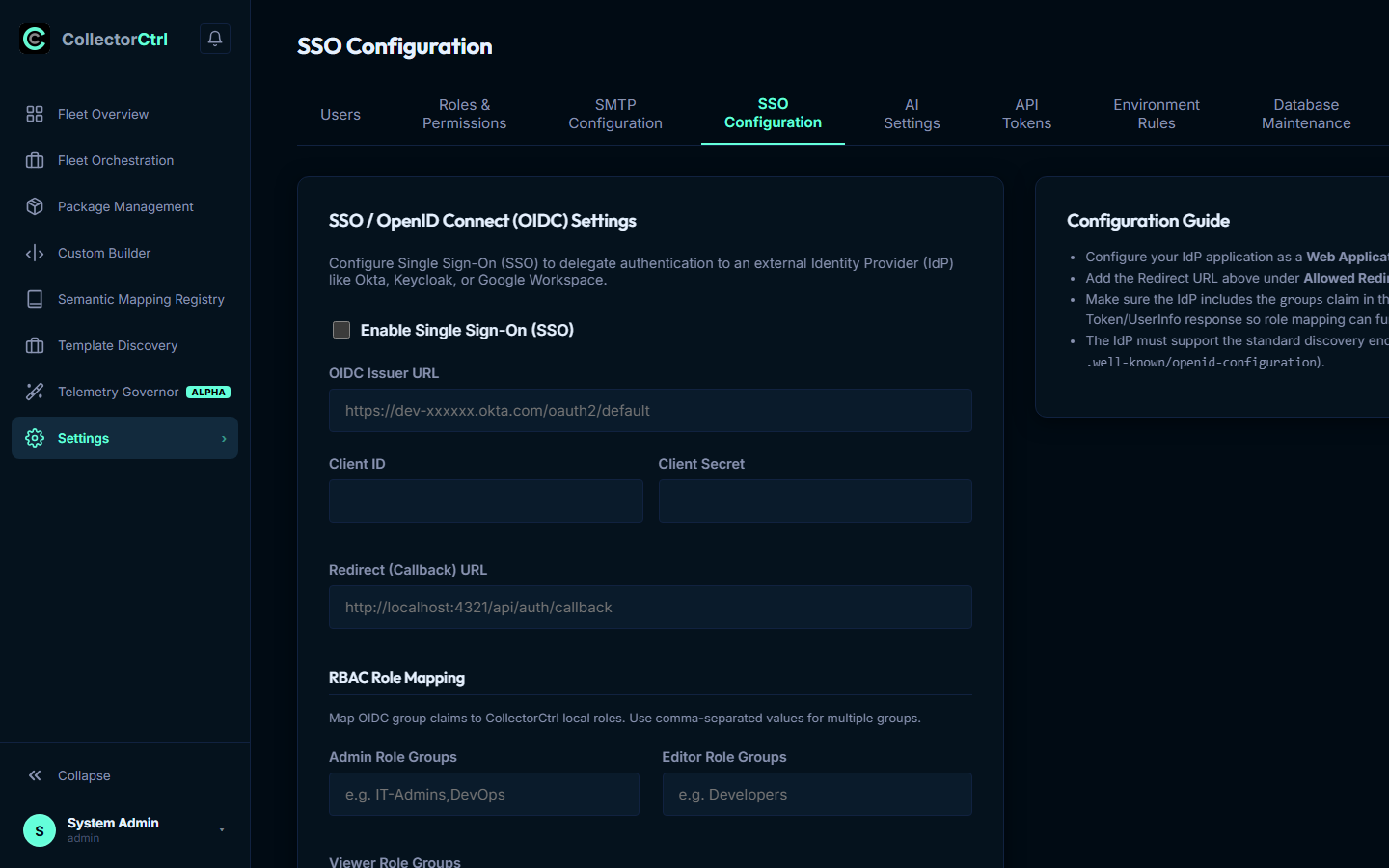Focus the OIDC Issuer URL field
The image size is (1389, 868).
coord(650,411)
